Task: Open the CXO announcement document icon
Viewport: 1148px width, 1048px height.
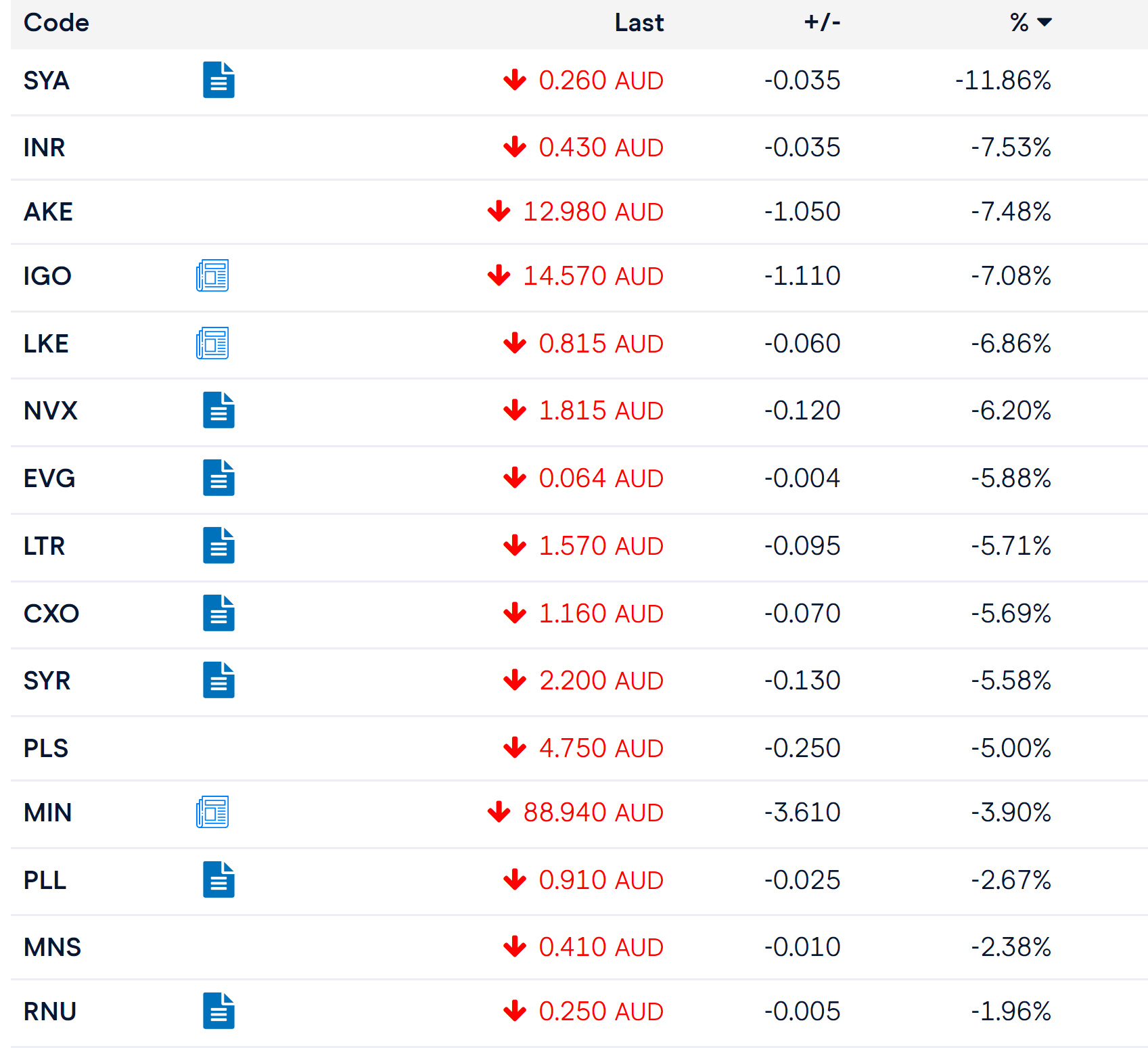Action: 219,613
